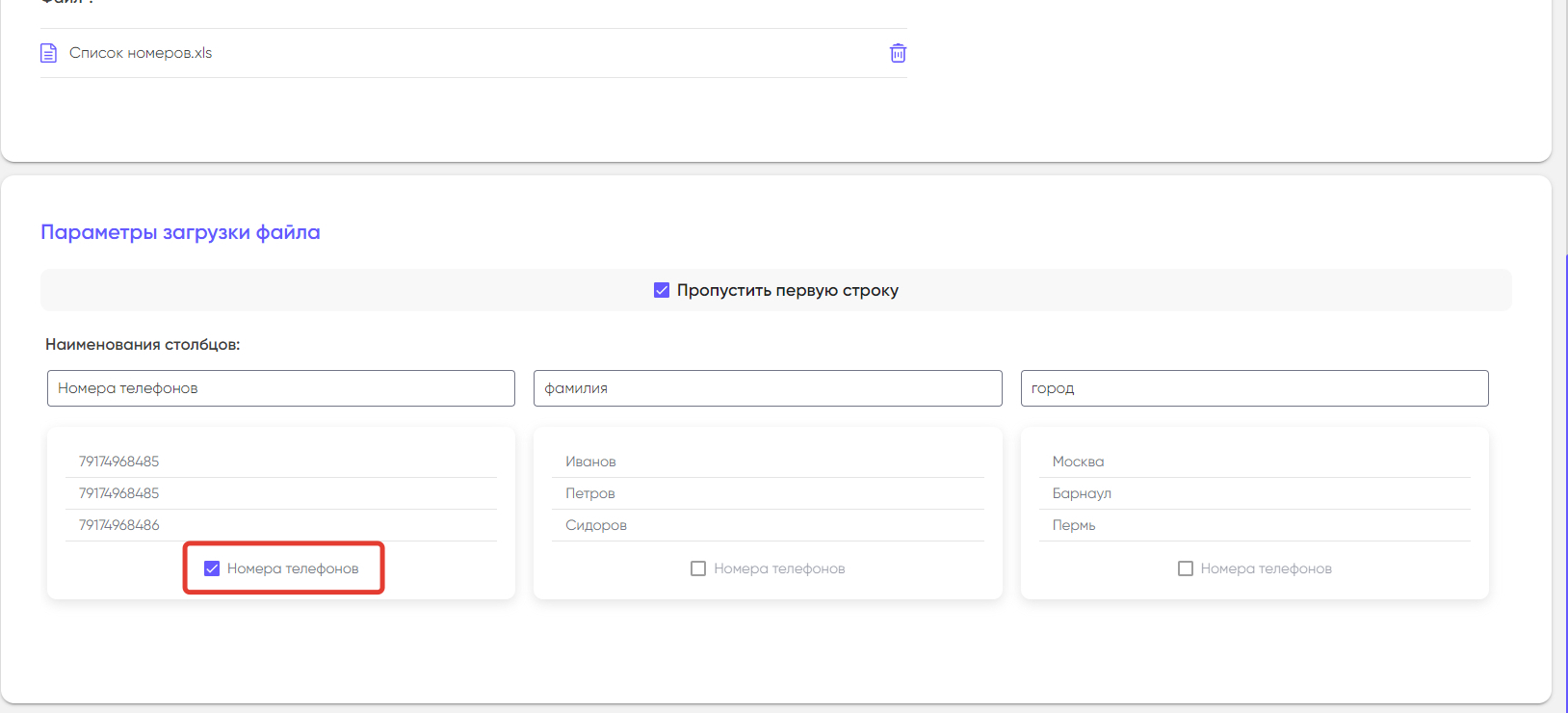1568x713 pixels.
Task: Tick Номера телефонов checkbox under фамилия column
Action: point(698,568)
